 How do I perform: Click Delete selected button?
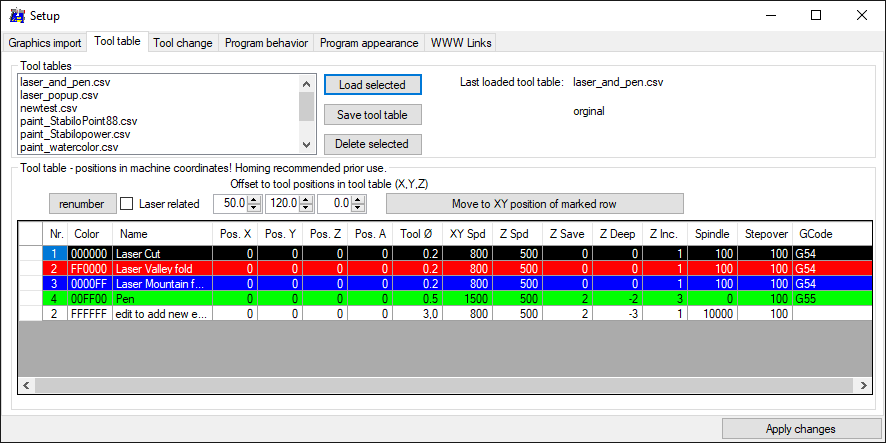point(372,144)
